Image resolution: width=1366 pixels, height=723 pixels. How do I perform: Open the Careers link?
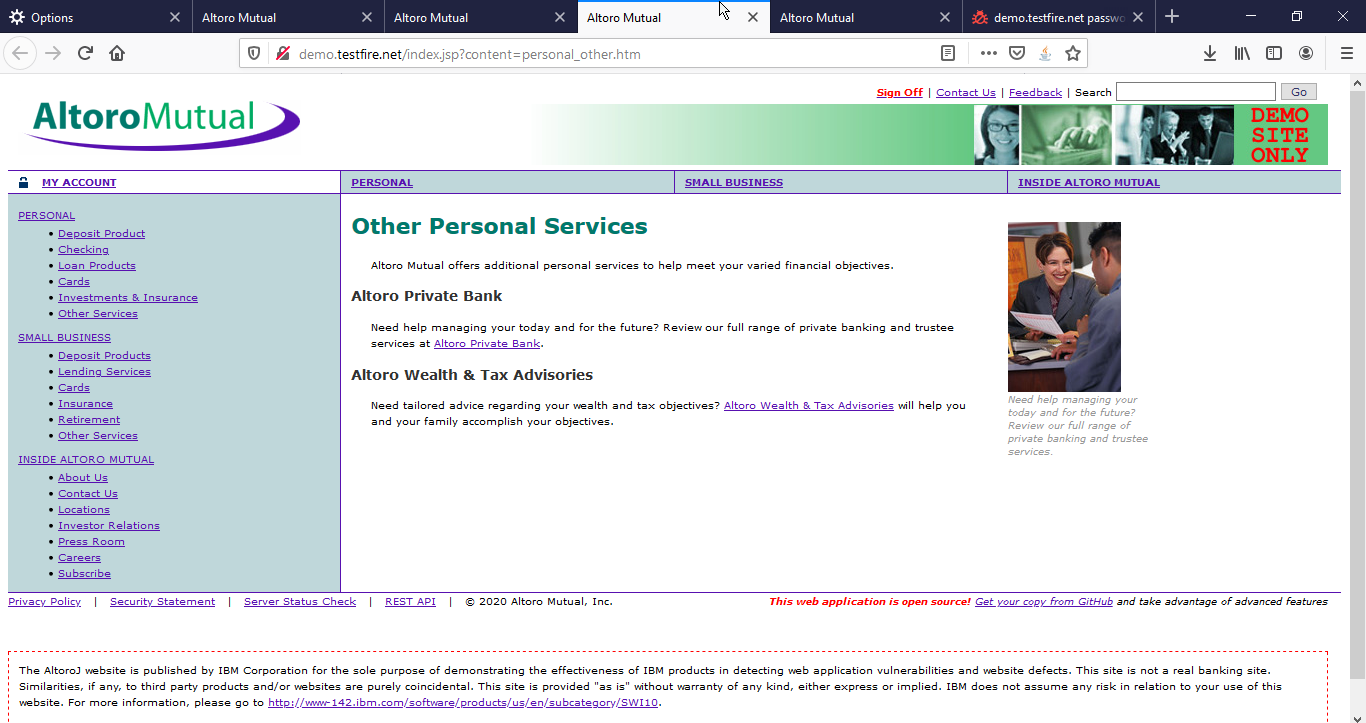click(x=79, y=557)
